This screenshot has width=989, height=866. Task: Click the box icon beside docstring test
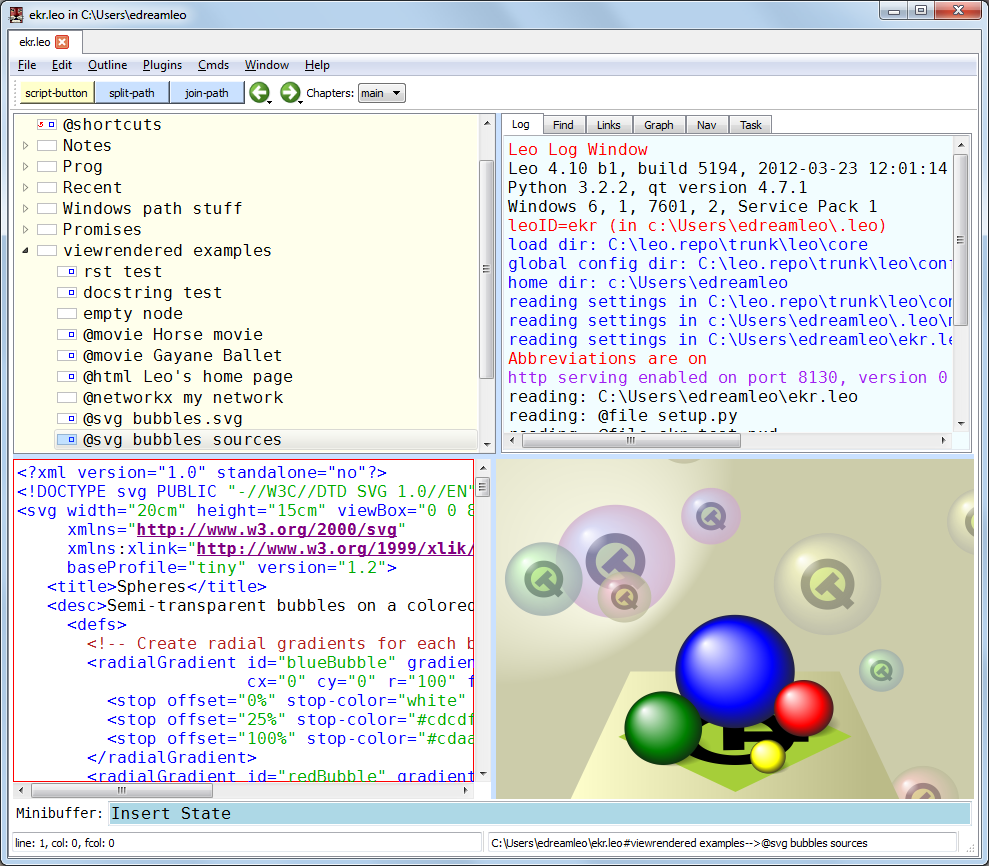point(67,293)
